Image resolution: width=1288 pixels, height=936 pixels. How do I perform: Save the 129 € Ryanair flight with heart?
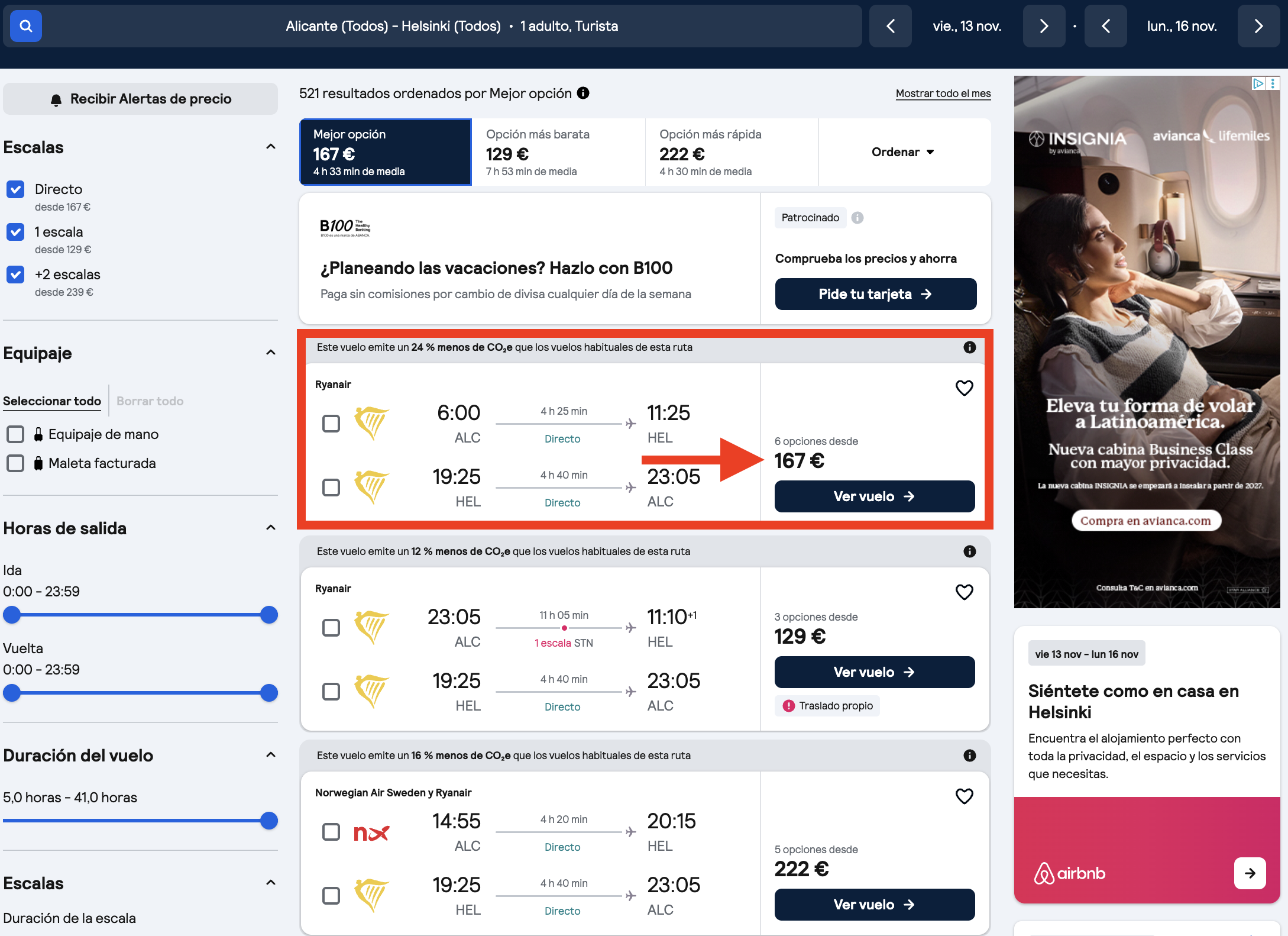(x=964, y=592)
